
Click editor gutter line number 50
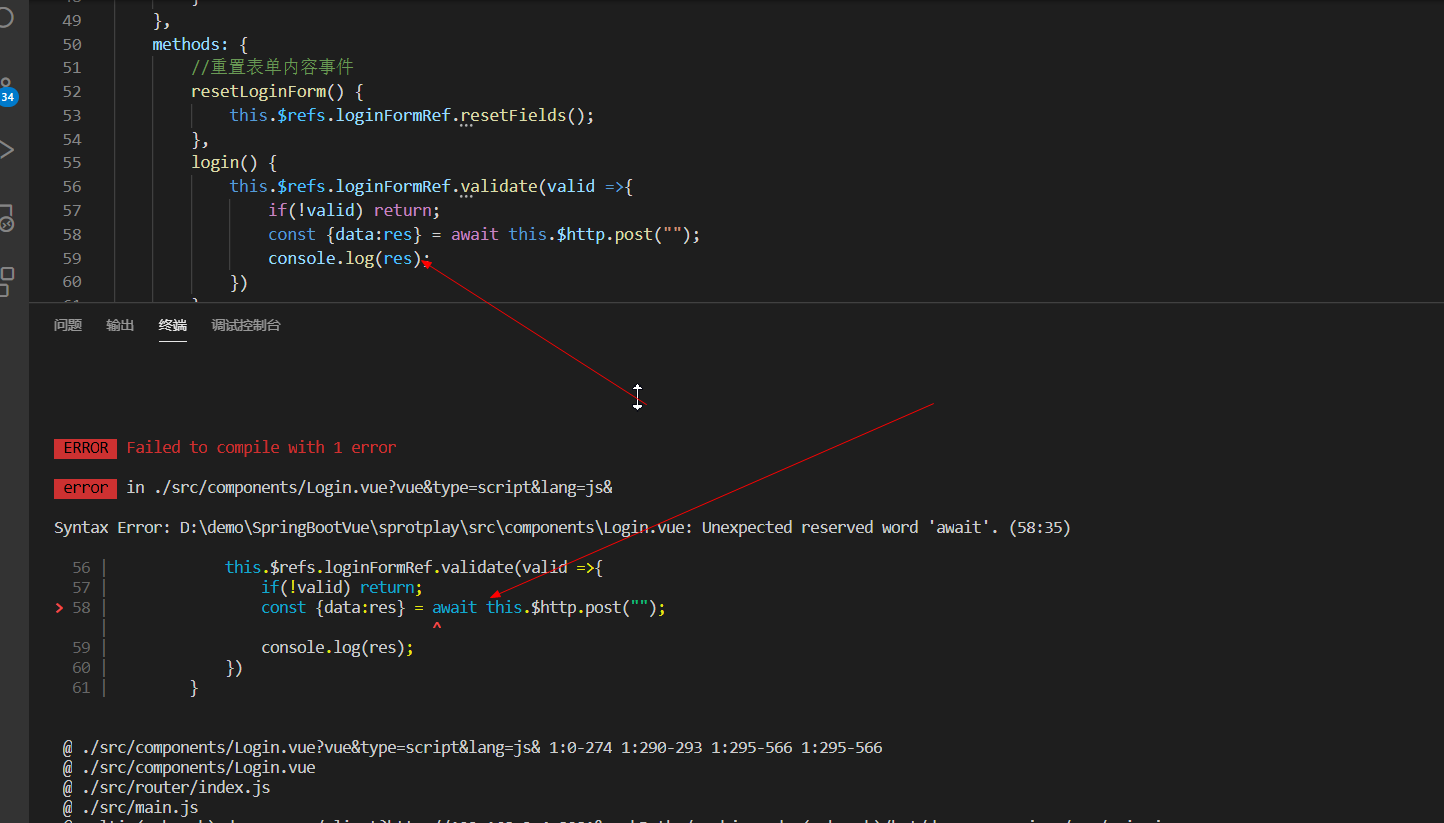tap(71, 44)
